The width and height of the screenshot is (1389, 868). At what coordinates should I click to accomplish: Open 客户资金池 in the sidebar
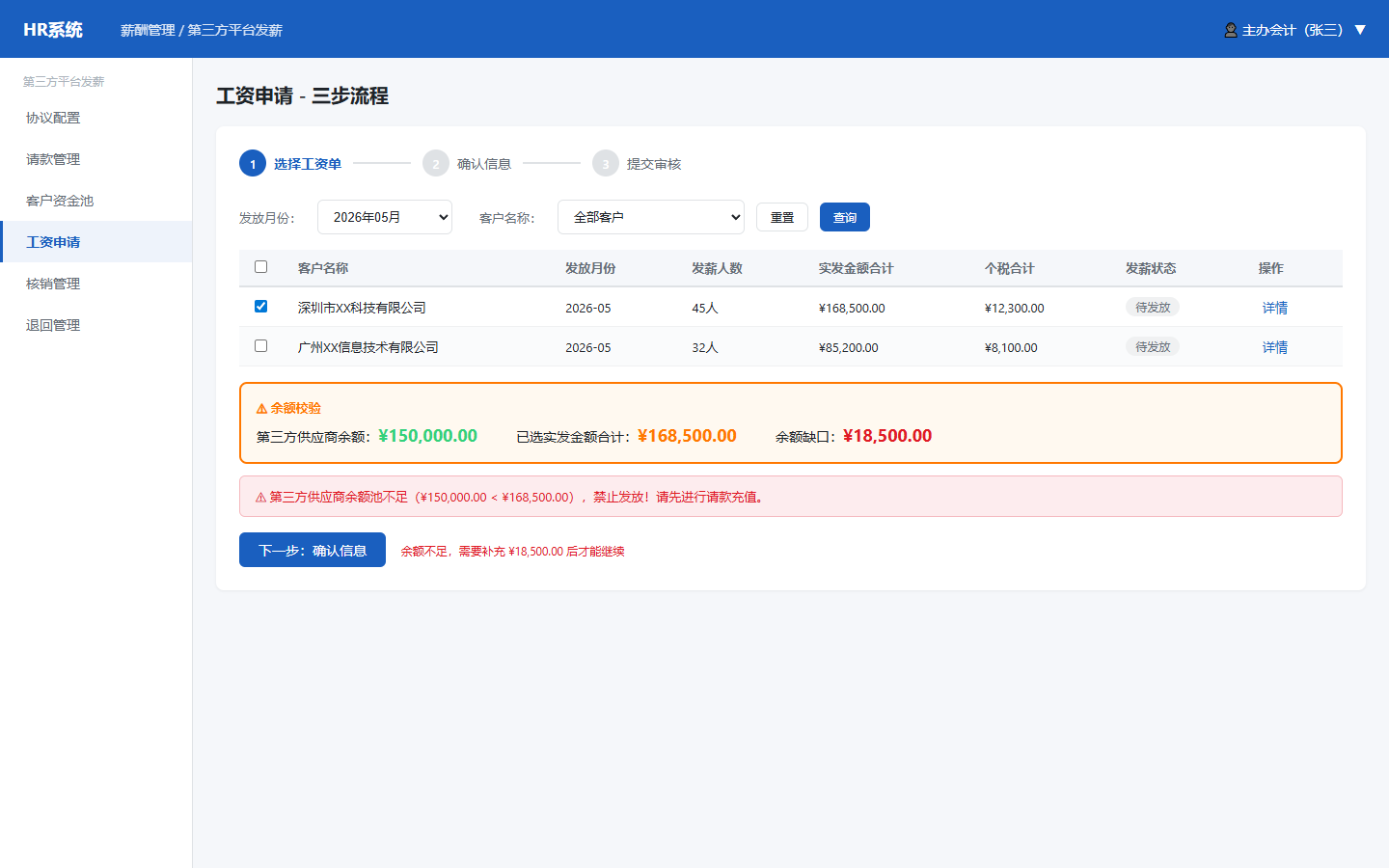(96, 201)
